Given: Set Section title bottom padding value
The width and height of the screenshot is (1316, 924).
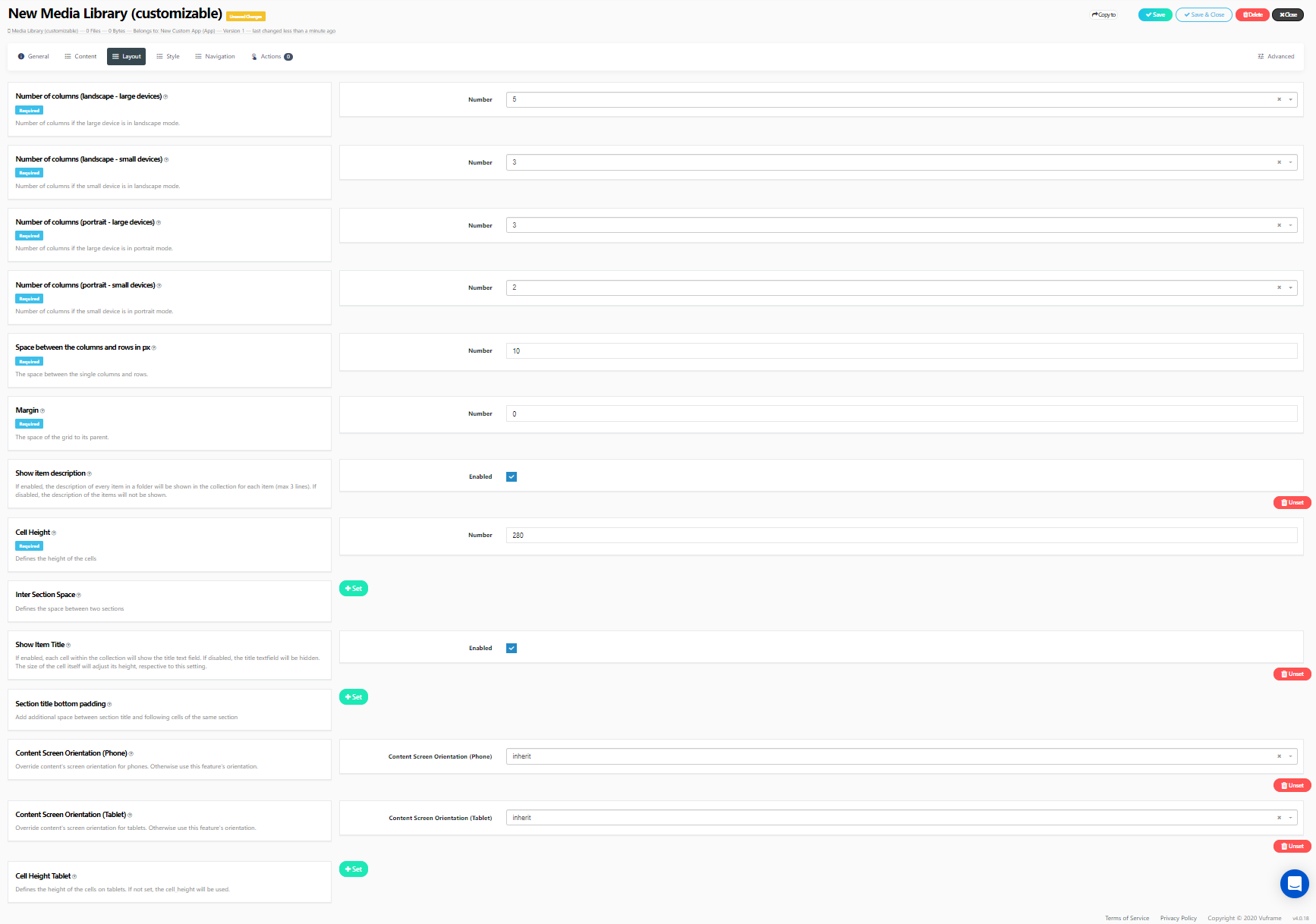Looking at the screenshot, I should click(x=354, y=697).
